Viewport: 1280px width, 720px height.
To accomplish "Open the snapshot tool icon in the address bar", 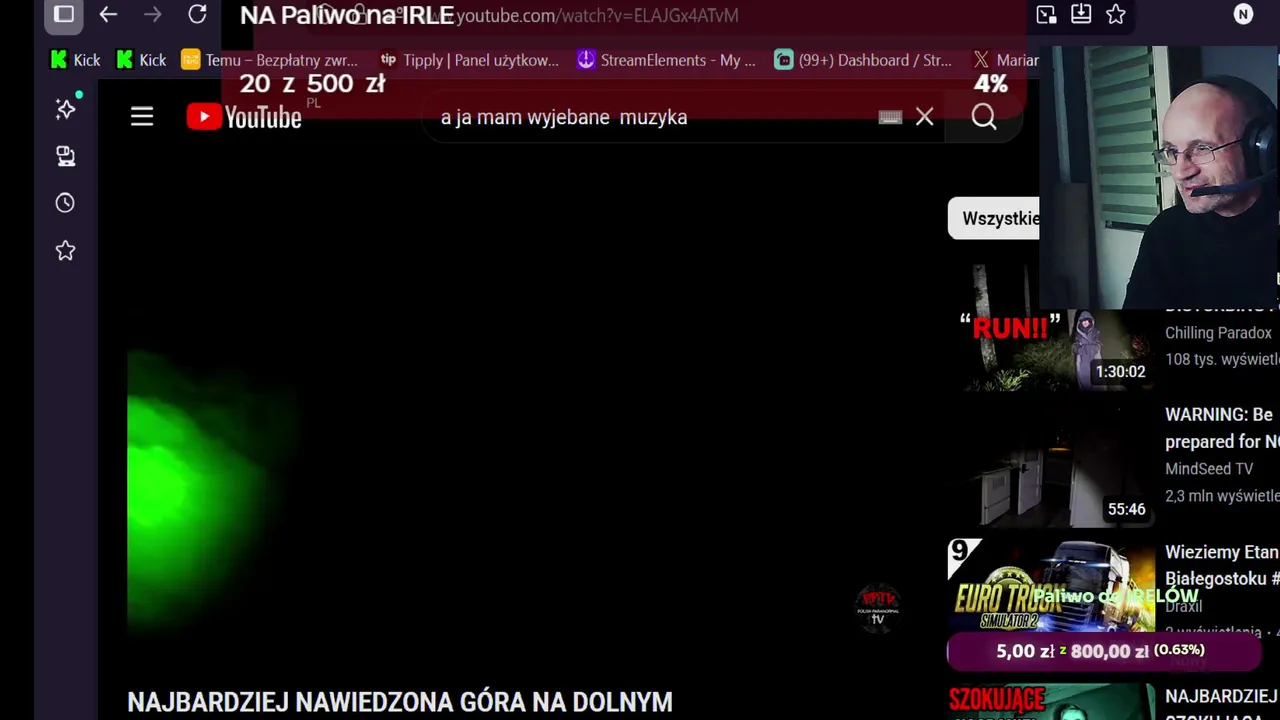I will (1046, 14).
